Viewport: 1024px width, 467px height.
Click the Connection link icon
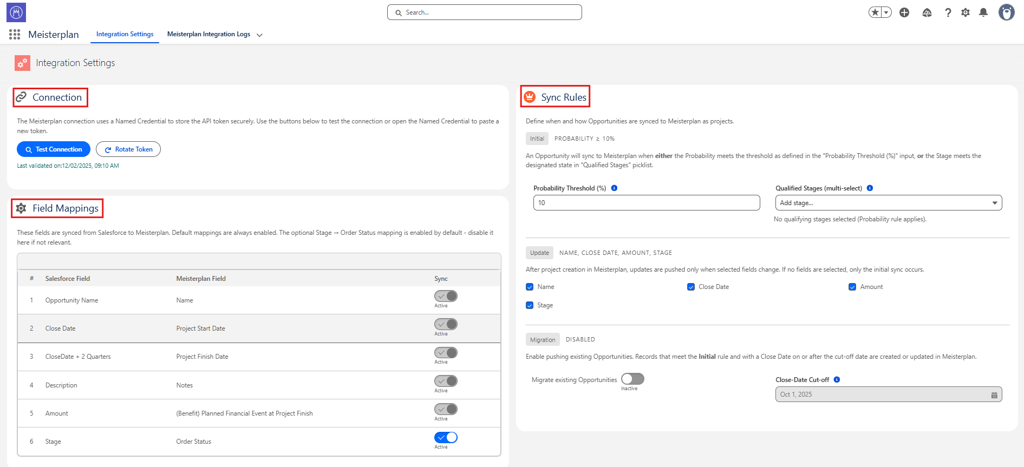click(x=21, y=97)
